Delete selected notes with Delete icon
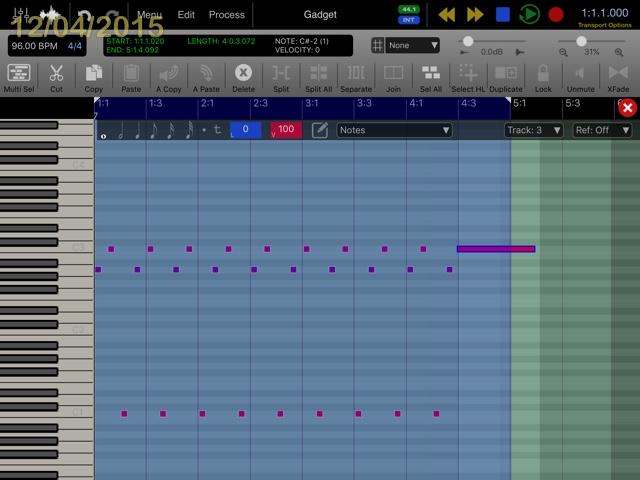Viewport: 640px width, 480px height. pos(243,78)
